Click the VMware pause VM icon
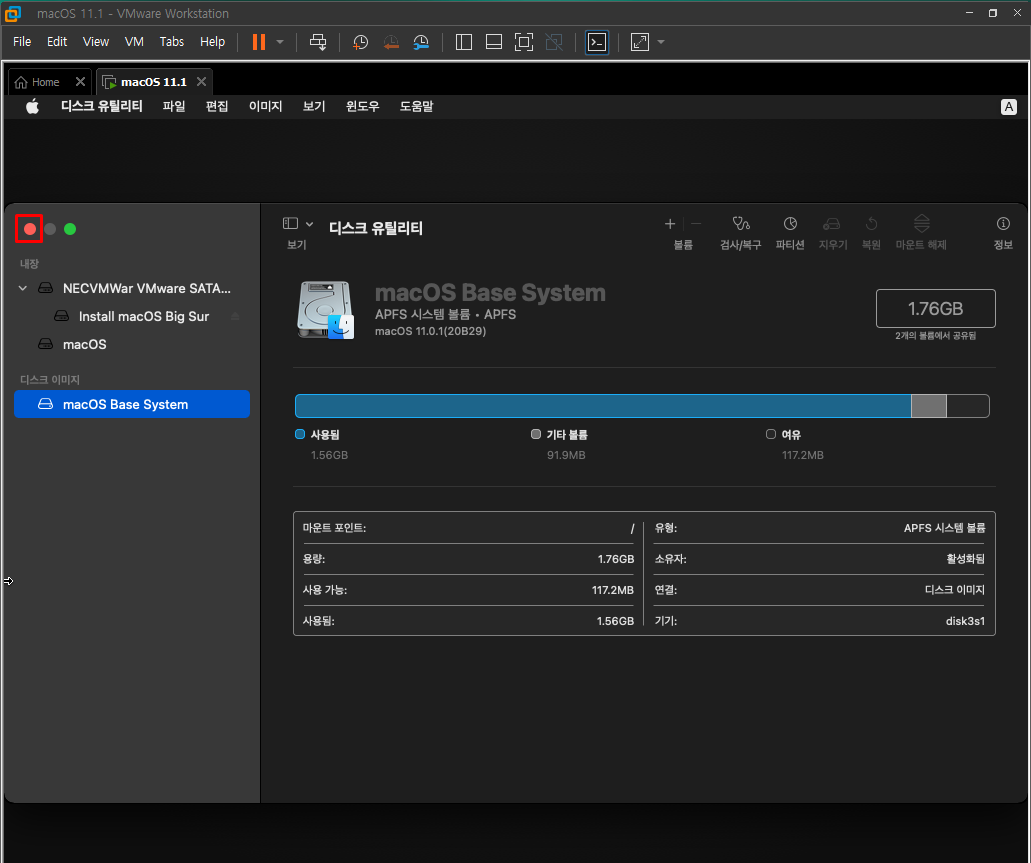The image size is (1031, 863). click(x=259, y=42)
